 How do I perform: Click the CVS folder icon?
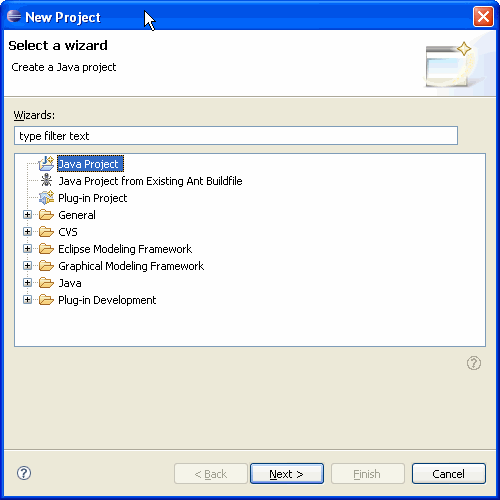[46, 232]
